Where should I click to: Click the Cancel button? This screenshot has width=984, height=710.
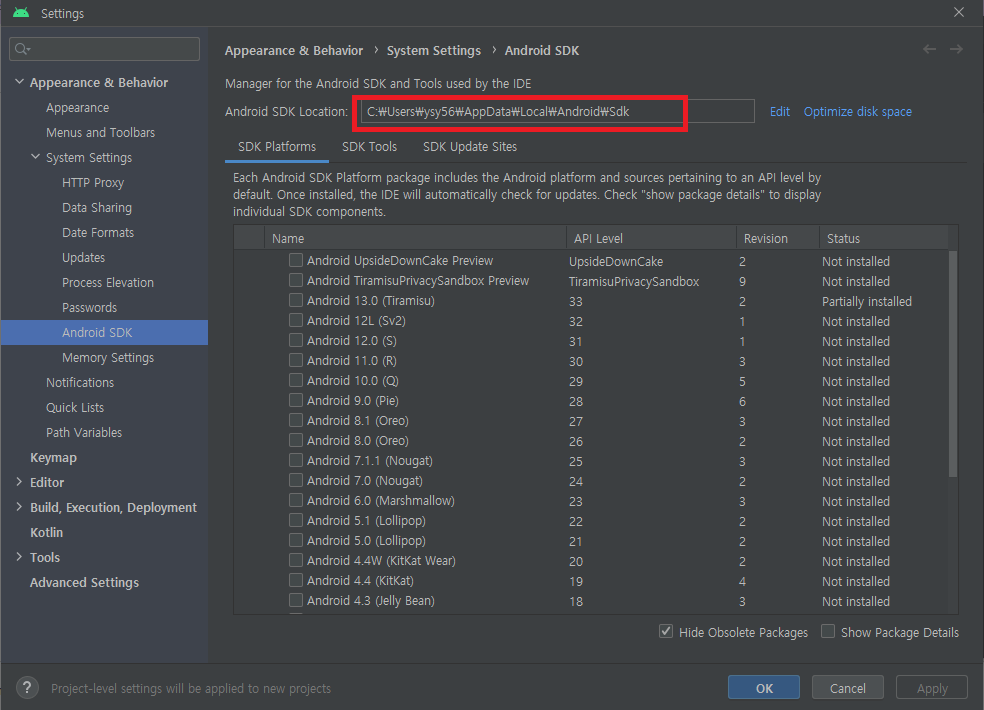tap(847, 688)
